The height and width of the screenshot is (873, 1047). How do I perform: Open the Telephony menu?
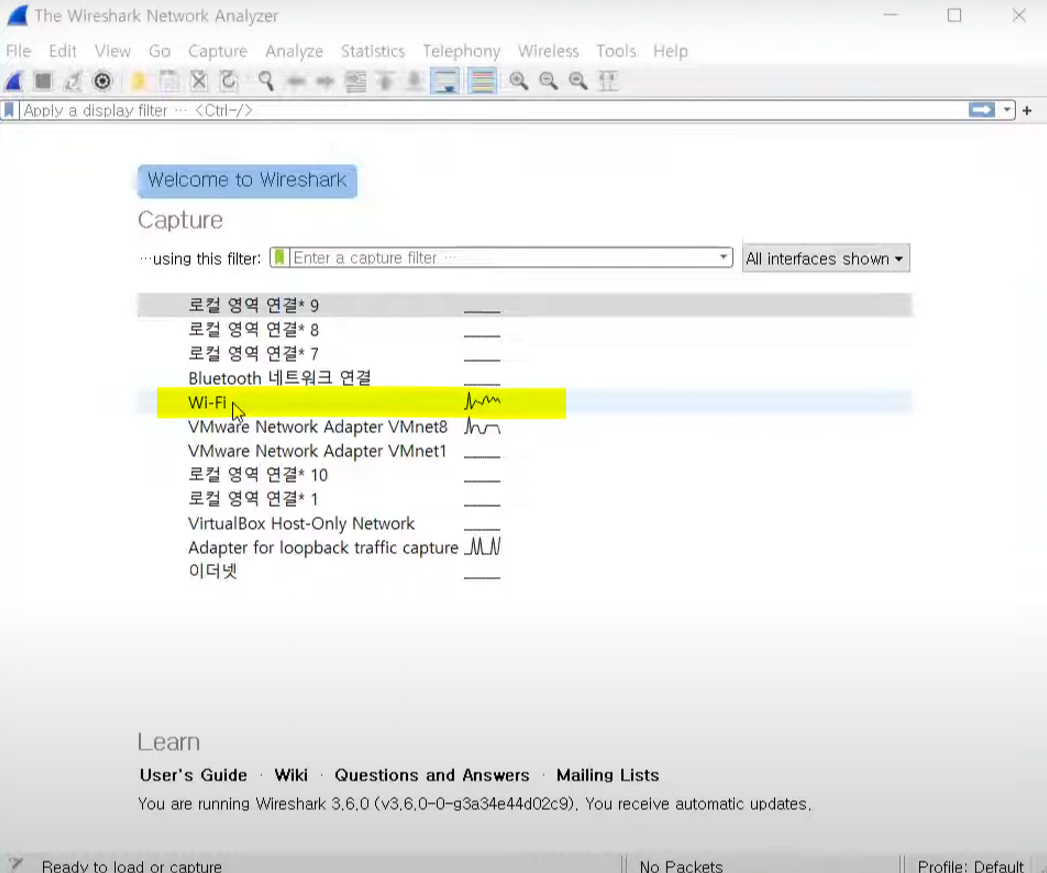tap(461, 51)
